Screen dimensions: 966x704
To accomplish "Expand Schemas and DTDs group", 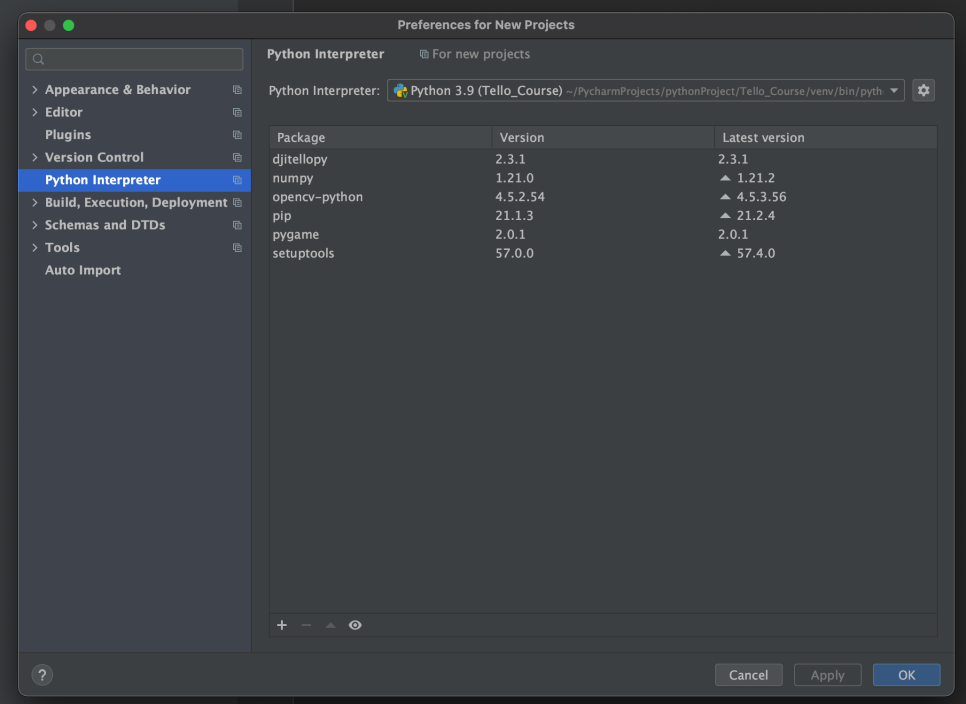I will tap(34, 225).
